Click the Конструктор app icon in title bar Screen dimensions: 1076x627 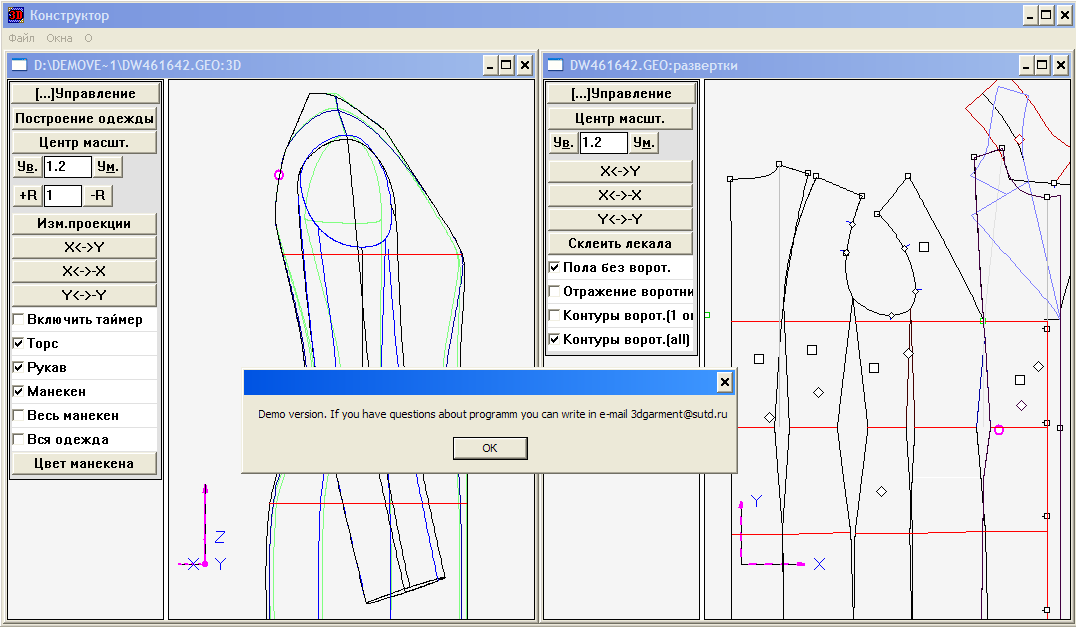tap(15, 15)
